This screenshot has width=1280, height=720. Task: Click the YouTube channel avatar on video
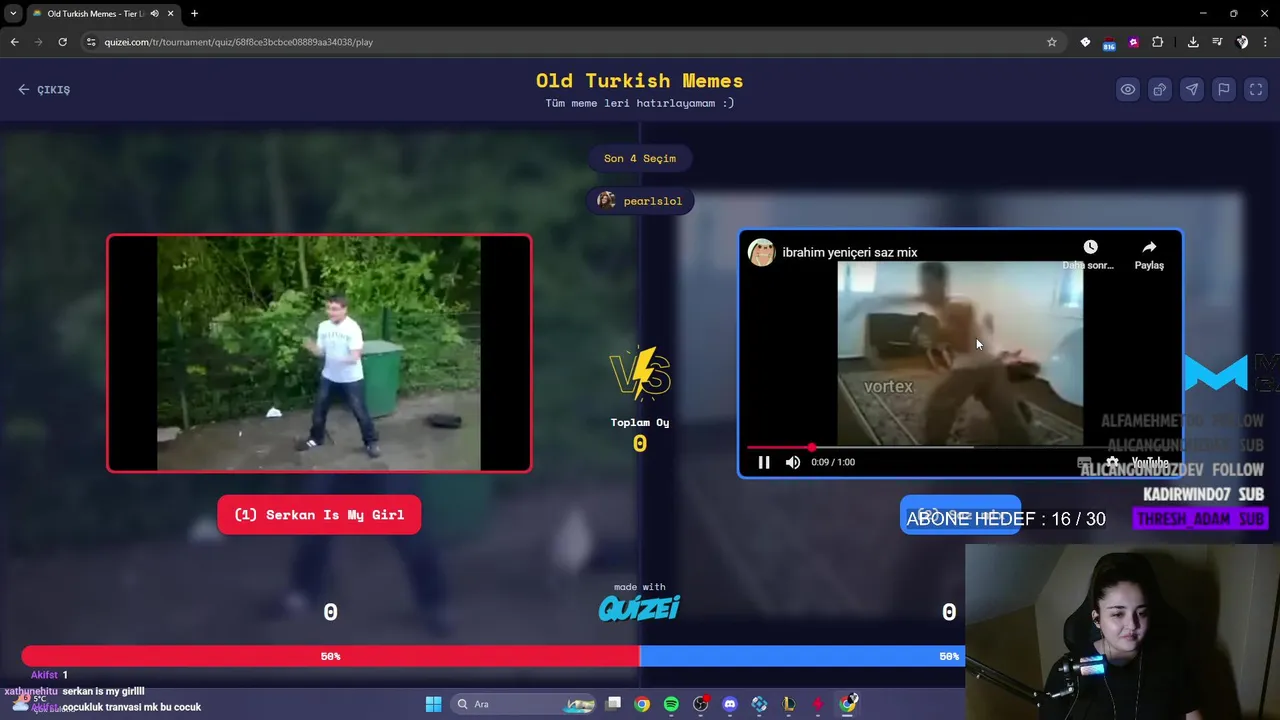pyautogui.click(x=762, y=252)
